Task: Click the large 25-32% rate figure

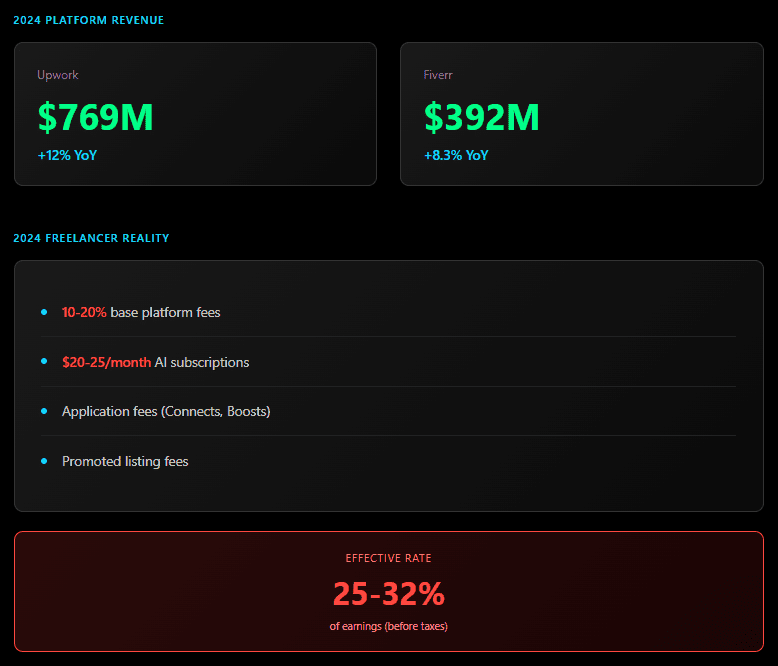Action: click(389, 594)
